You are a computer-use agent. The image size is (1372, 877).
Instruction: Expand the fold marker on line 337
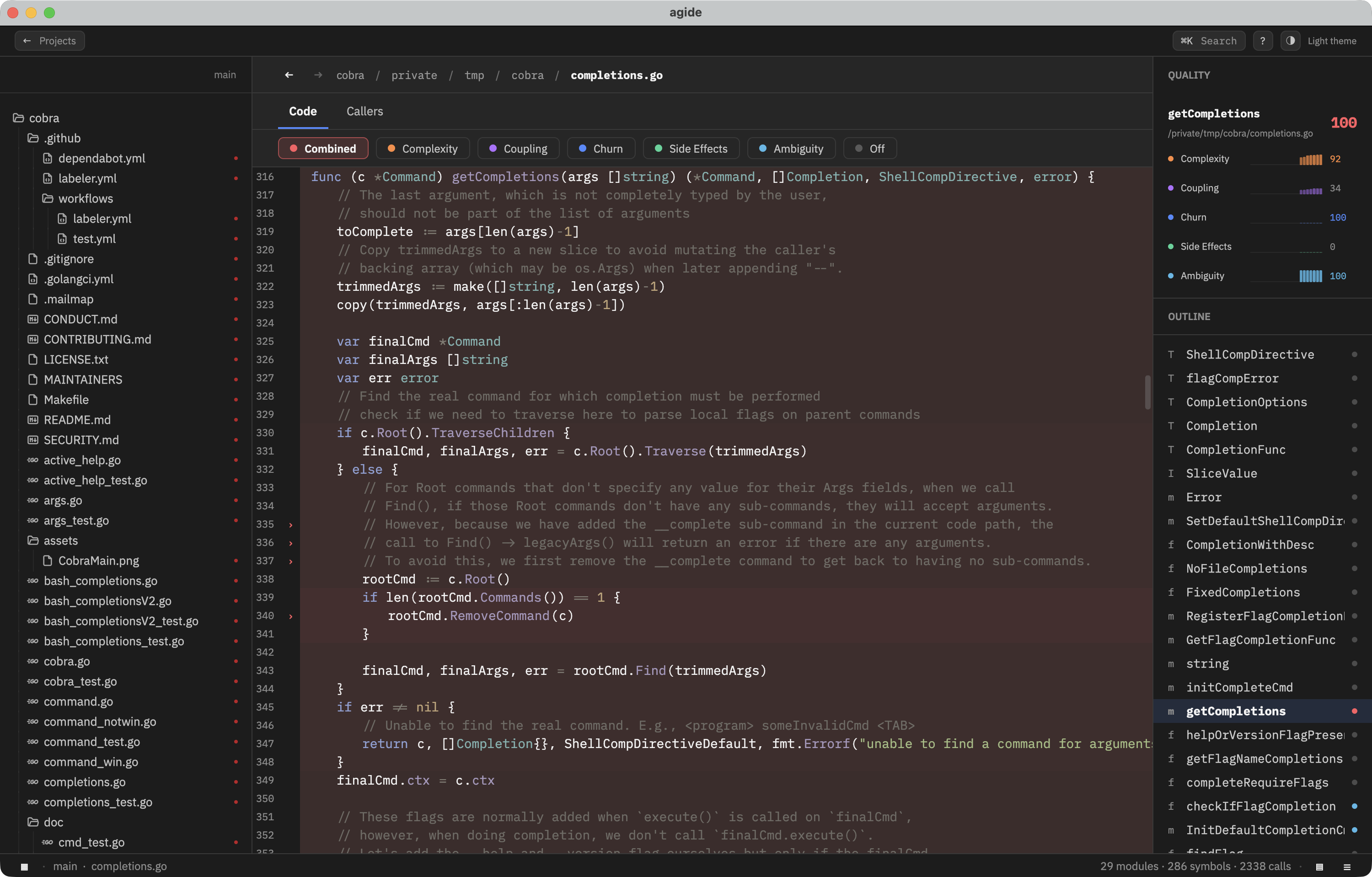tap(290, 561)
